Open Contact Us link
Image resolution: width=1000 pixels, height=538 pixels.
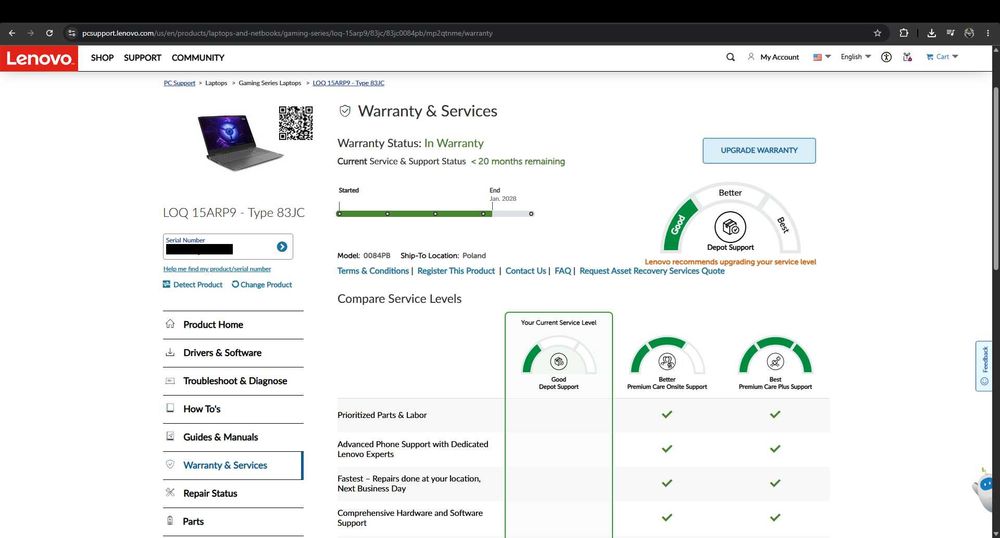[526, 271]
